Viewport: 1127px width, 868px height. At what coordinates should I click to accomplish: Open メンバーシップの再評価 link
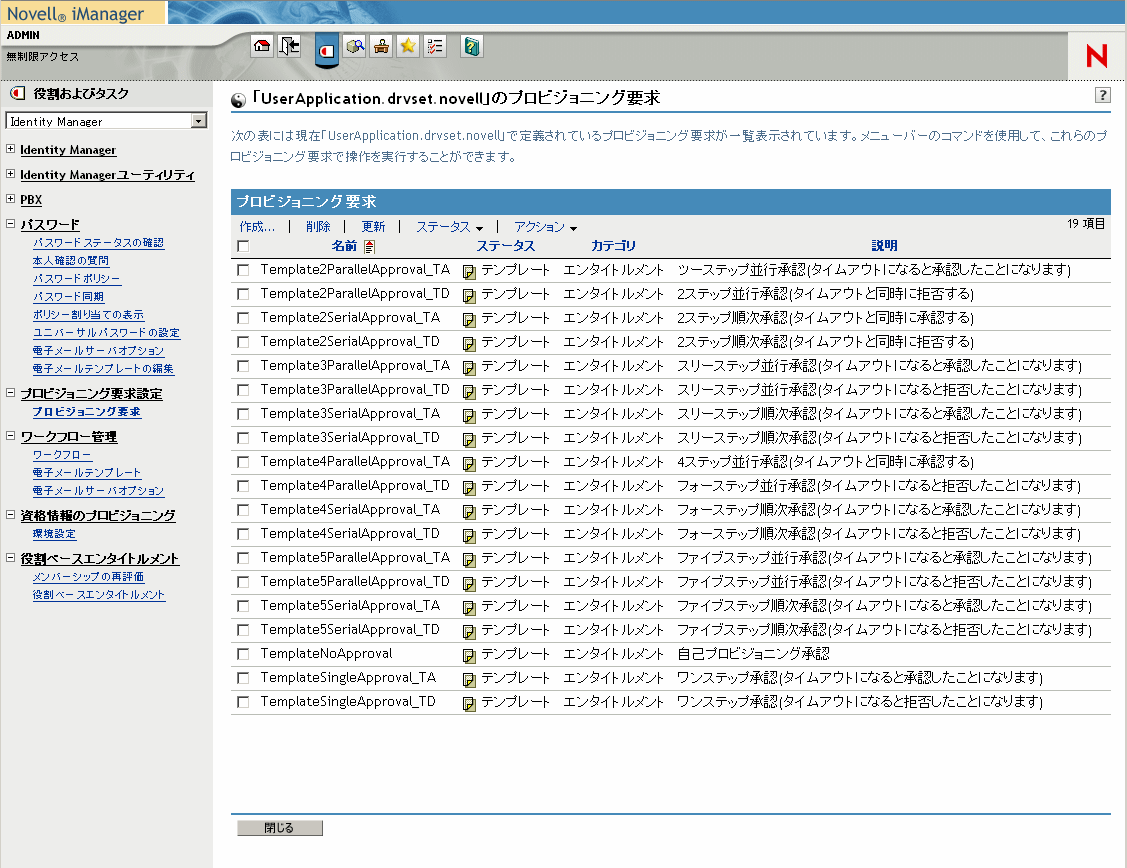tap(88, 577)
